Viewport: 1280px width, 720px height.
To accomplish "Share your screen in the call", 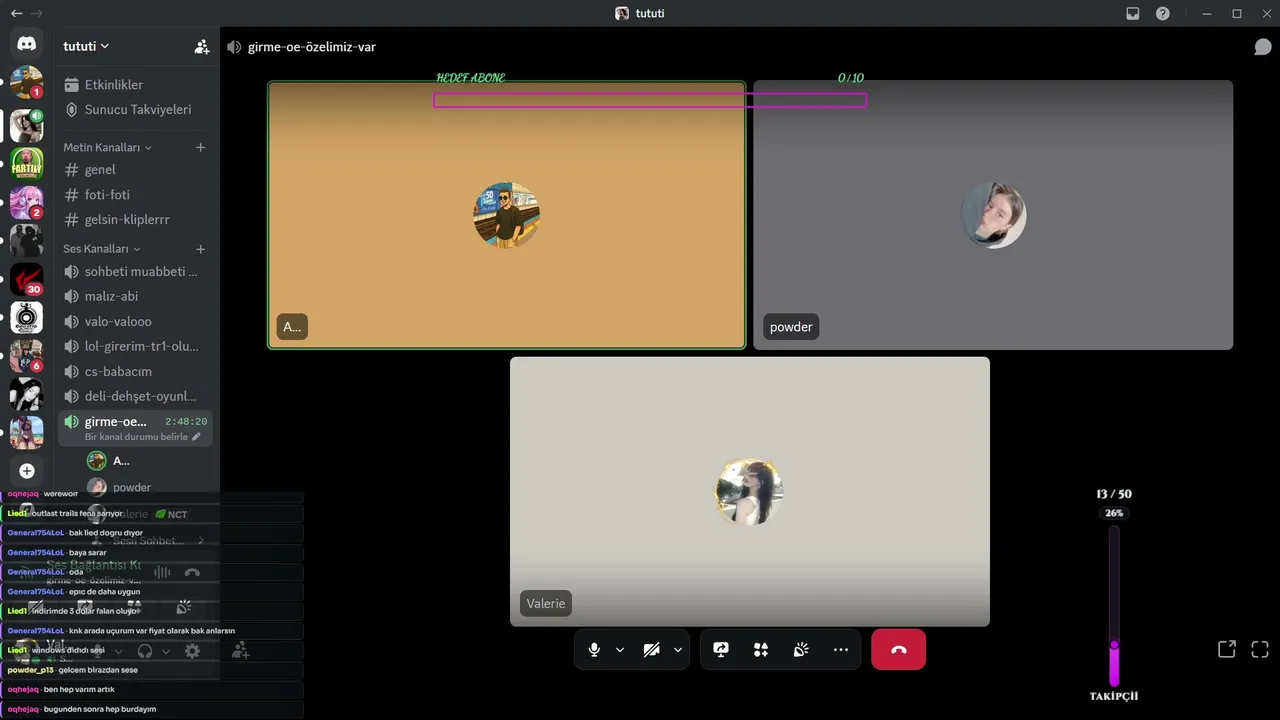I will click(x=721, y=650).
